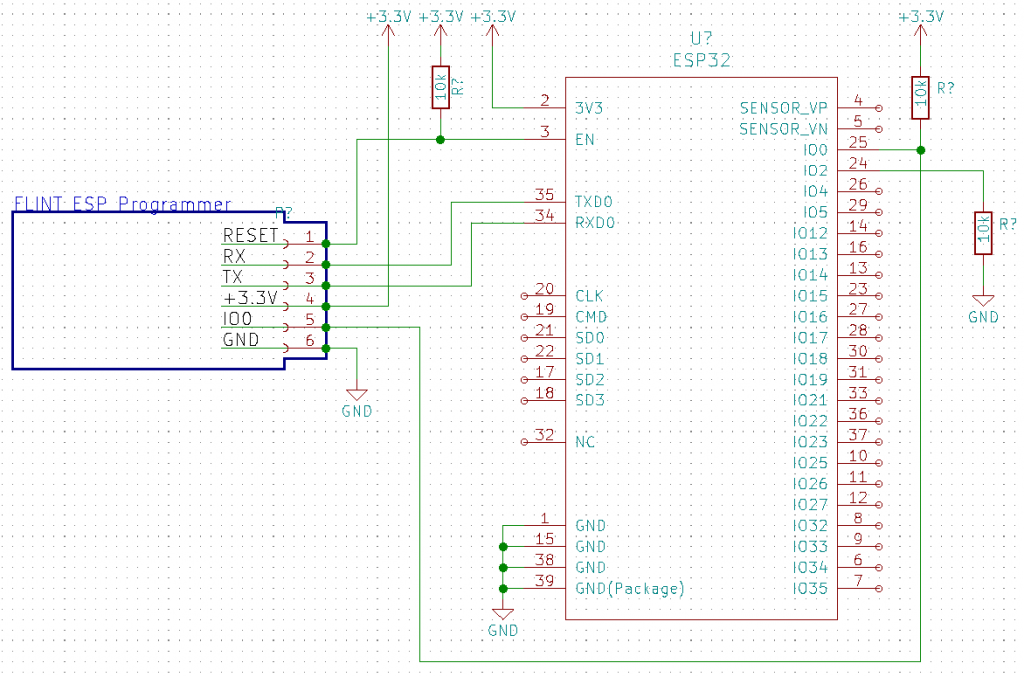Click the IO35 pin label
This screenshot has width=1024, height=677.
[810, 588]
